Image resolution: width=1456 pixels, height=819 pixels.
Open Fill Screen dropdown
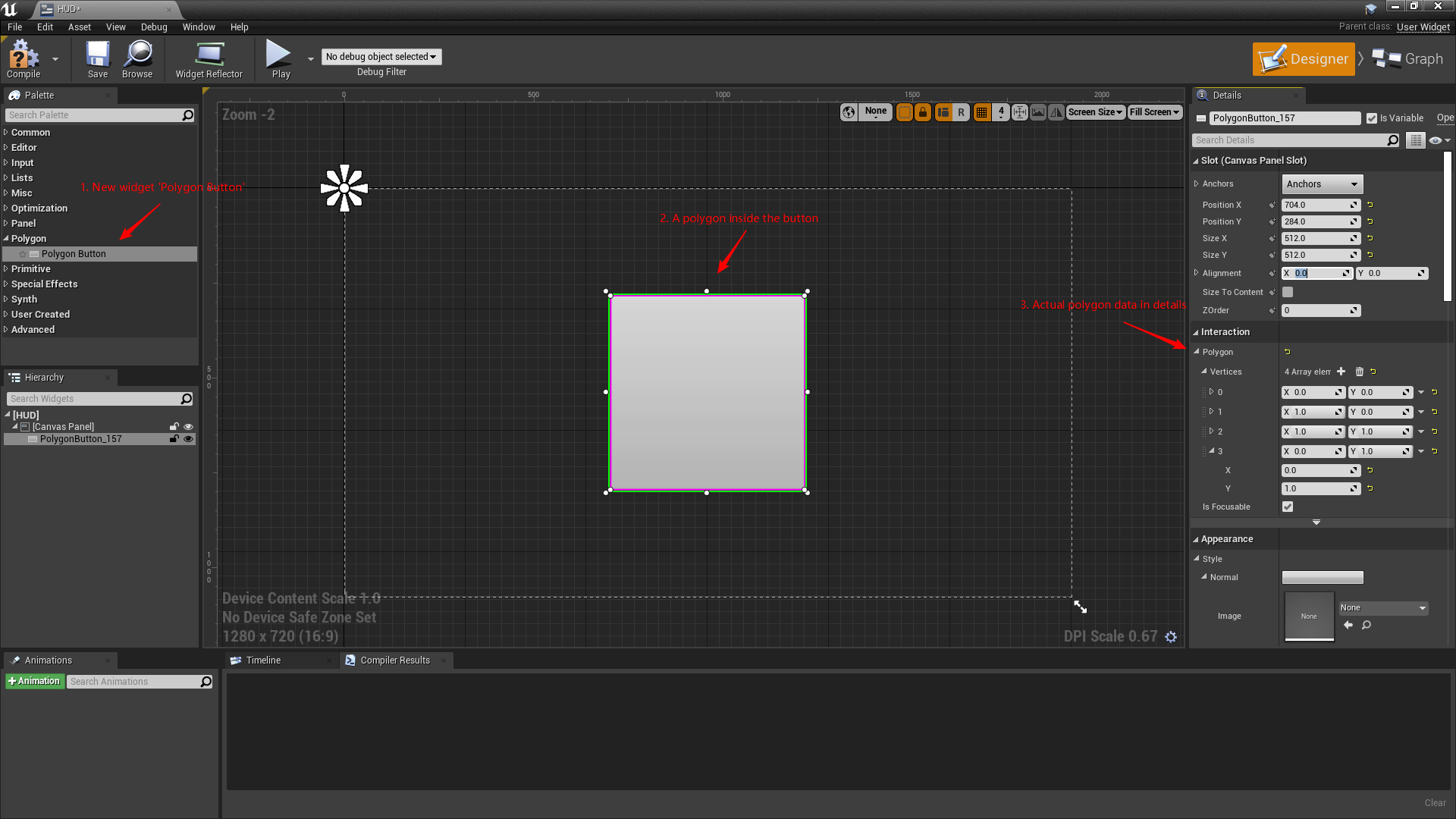pos(1155,112)
